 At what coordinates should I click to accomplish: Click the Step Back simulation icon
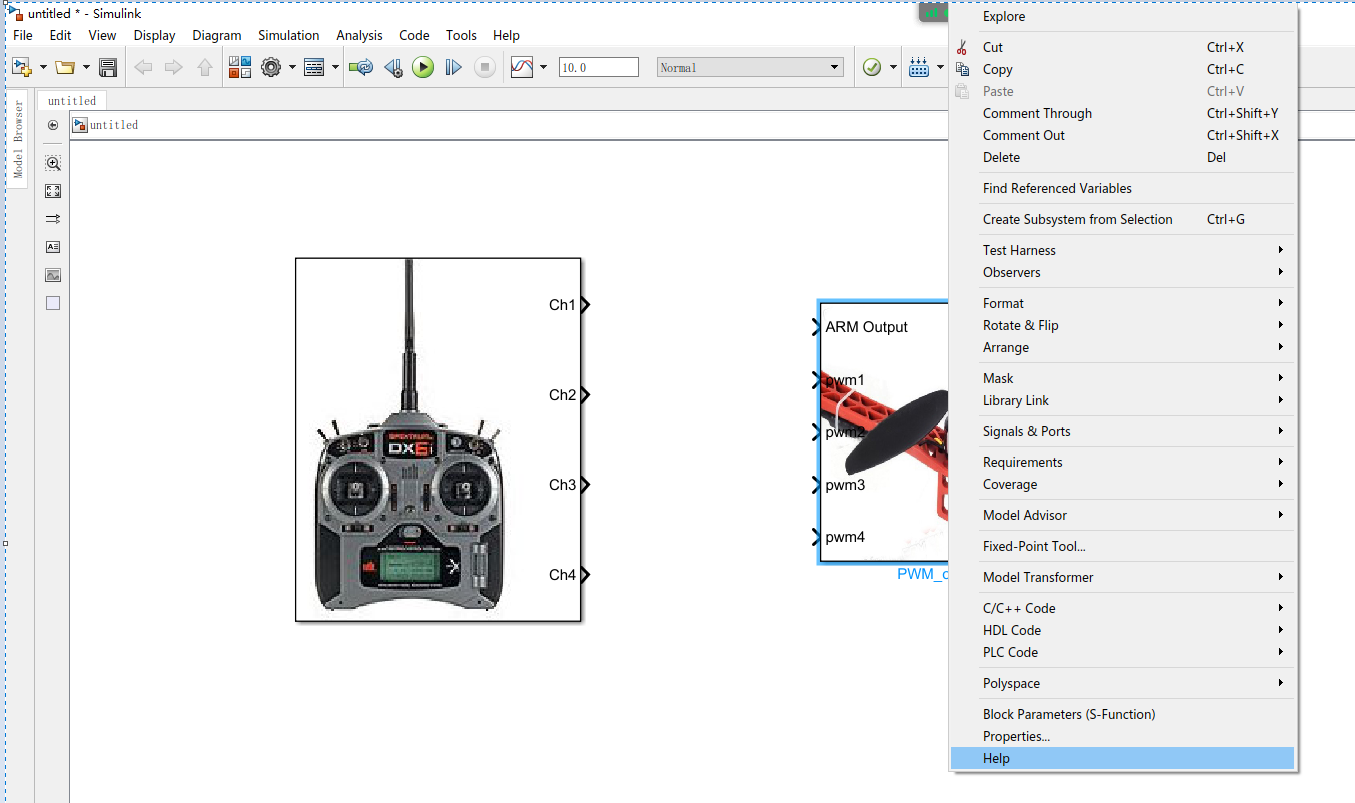(392, 67)
